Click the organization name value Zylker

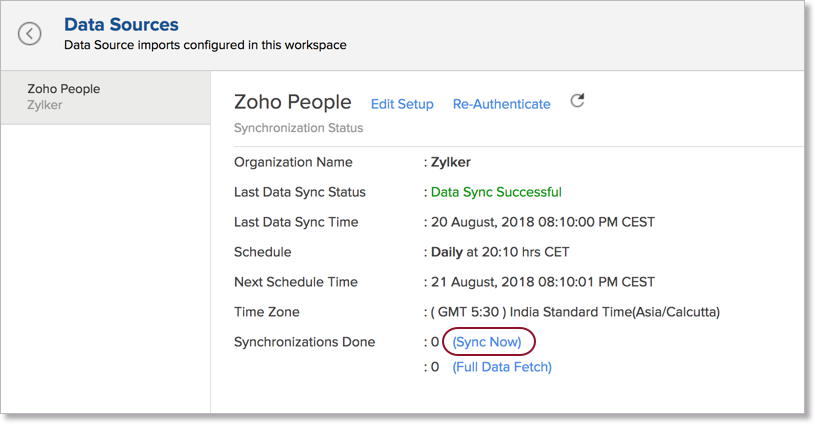tap(451, 162)
